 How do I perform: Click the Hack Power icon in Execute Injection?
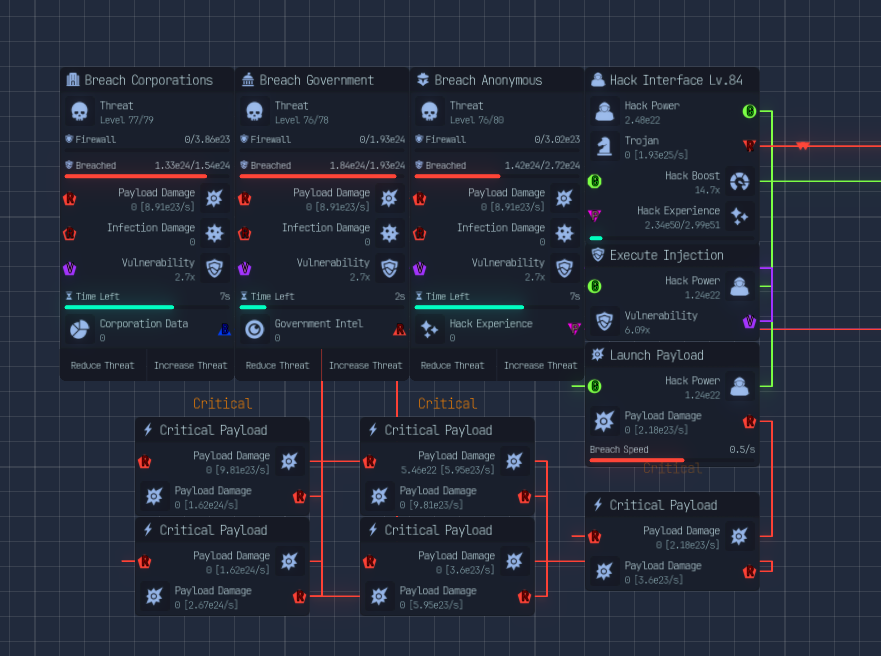[739, 287]
